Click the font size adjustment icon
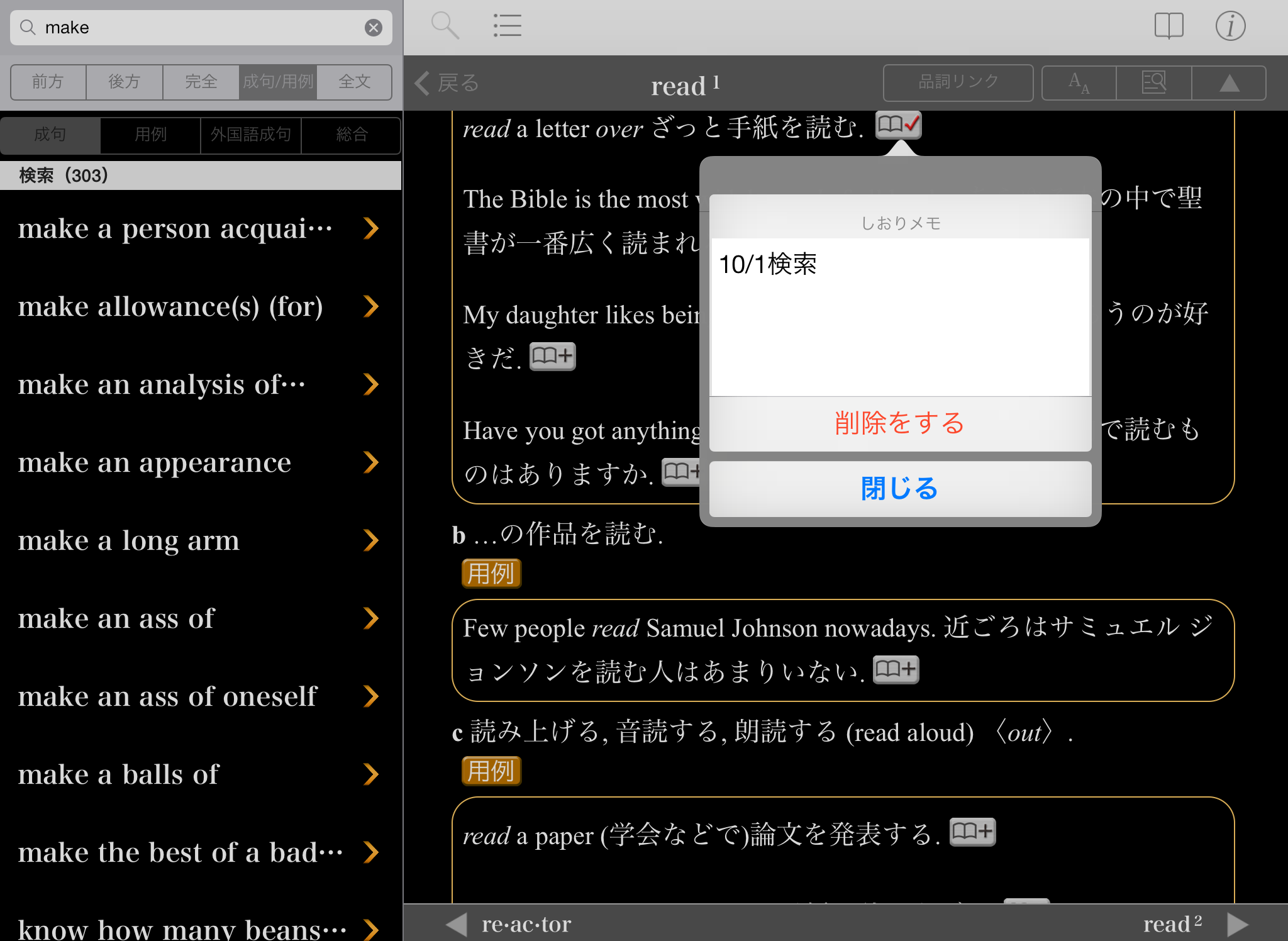This screenshot has height=941, width=1288. point(1079,83)
